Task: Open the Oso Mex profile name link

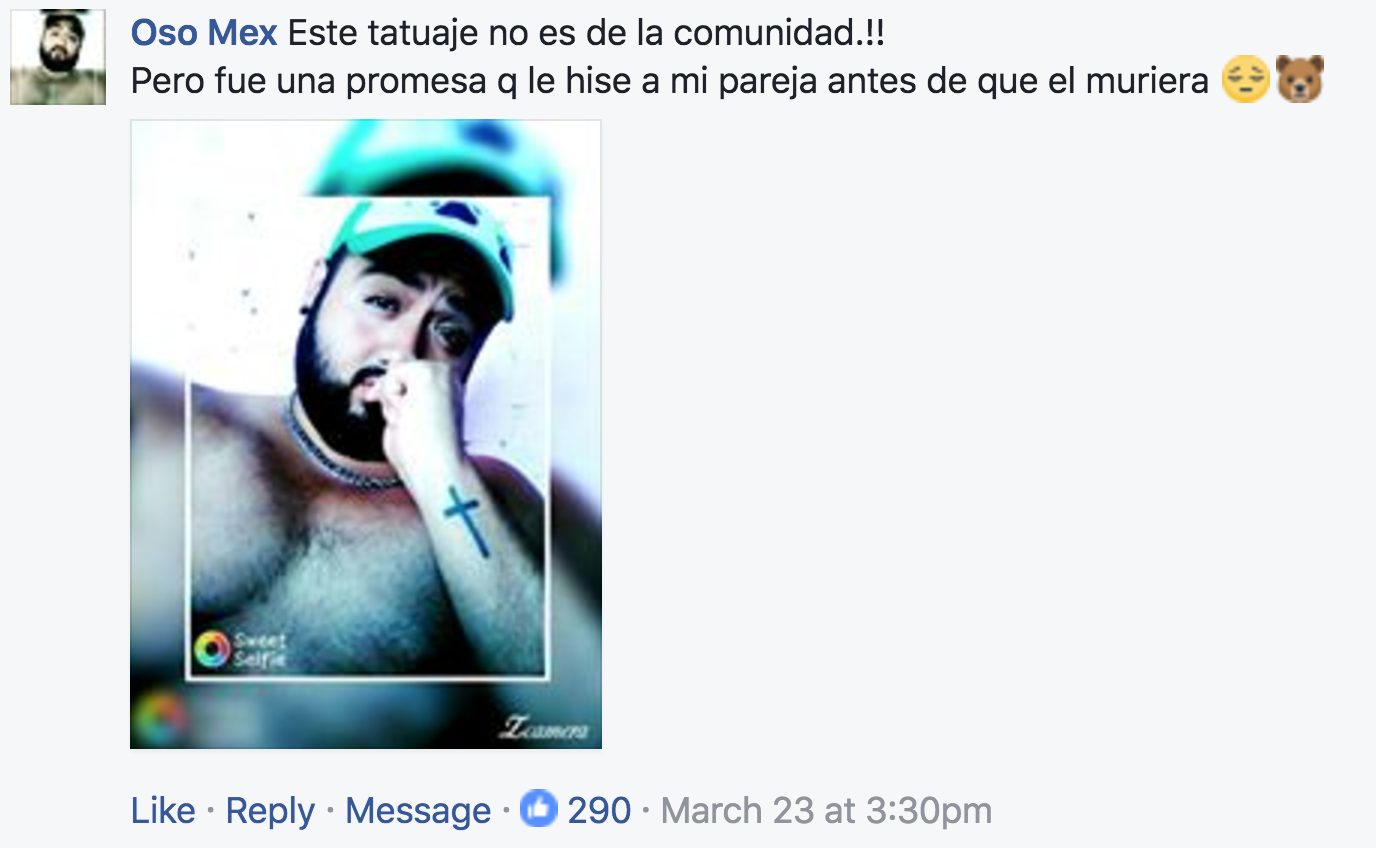Action: tap(204, 33)
